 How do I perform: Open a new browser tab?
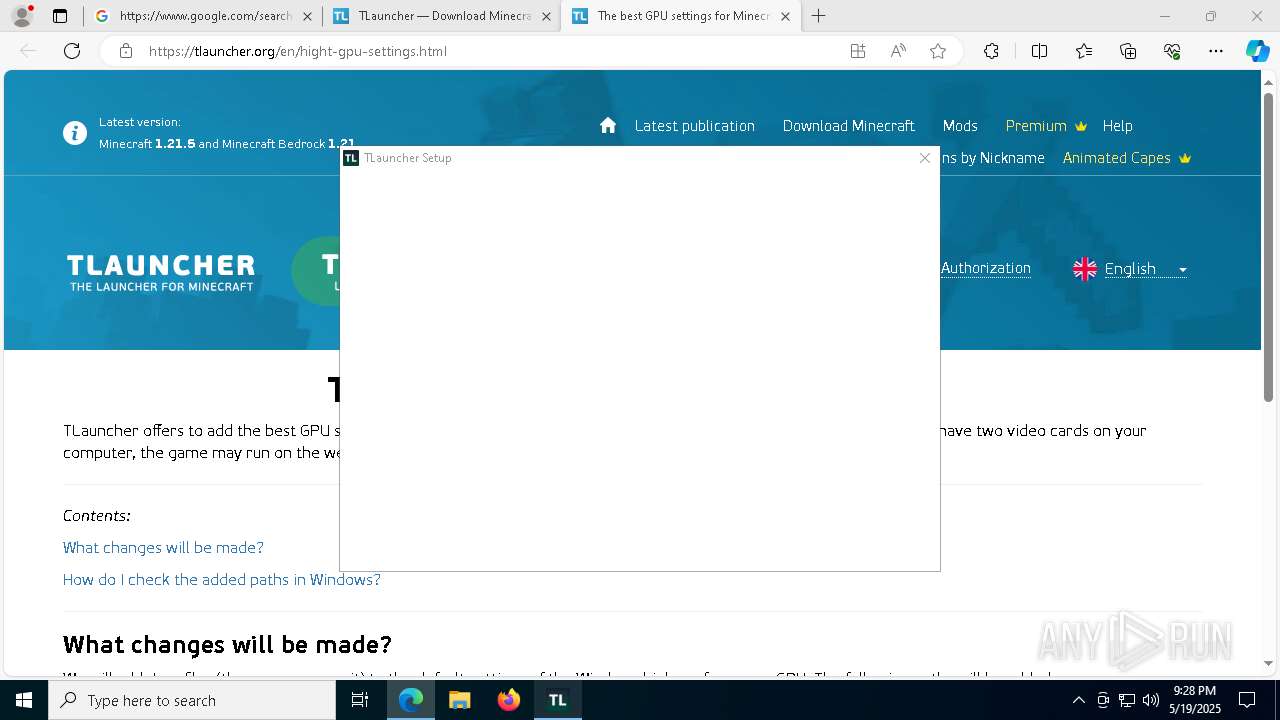(x=818, y=16)
